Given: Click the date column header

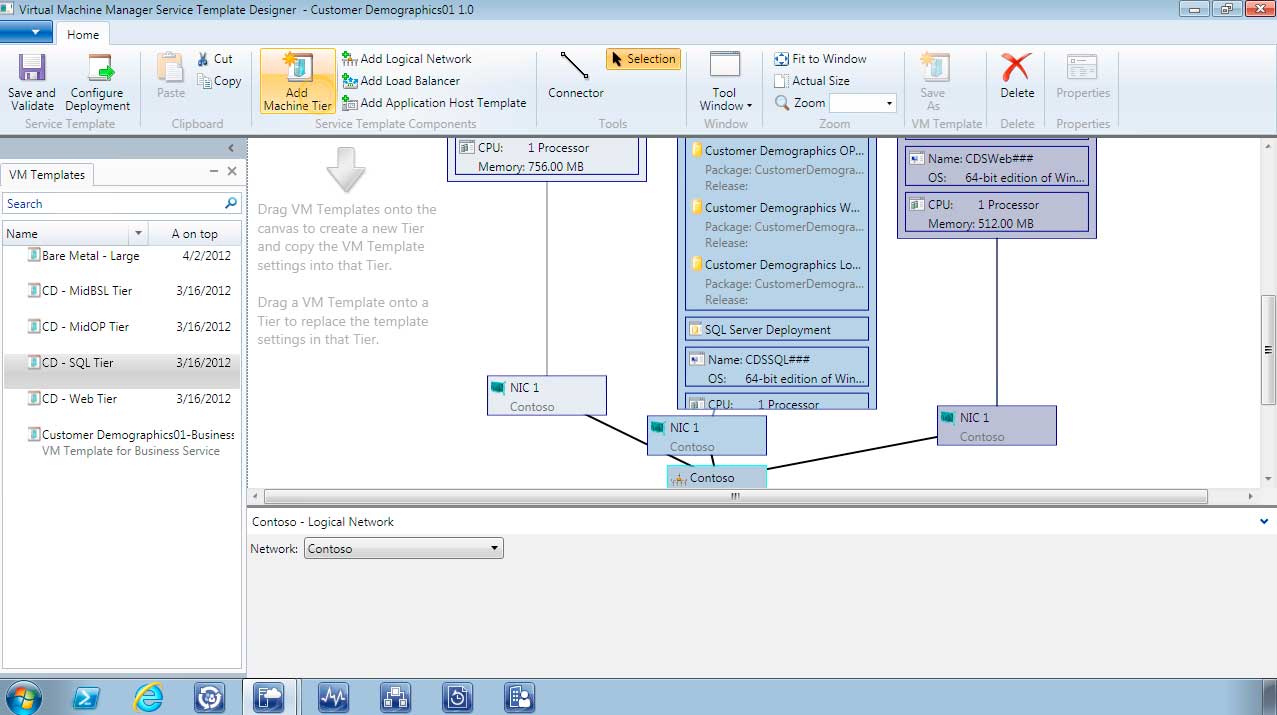Looking at the screenshot, I should (194, 234).
